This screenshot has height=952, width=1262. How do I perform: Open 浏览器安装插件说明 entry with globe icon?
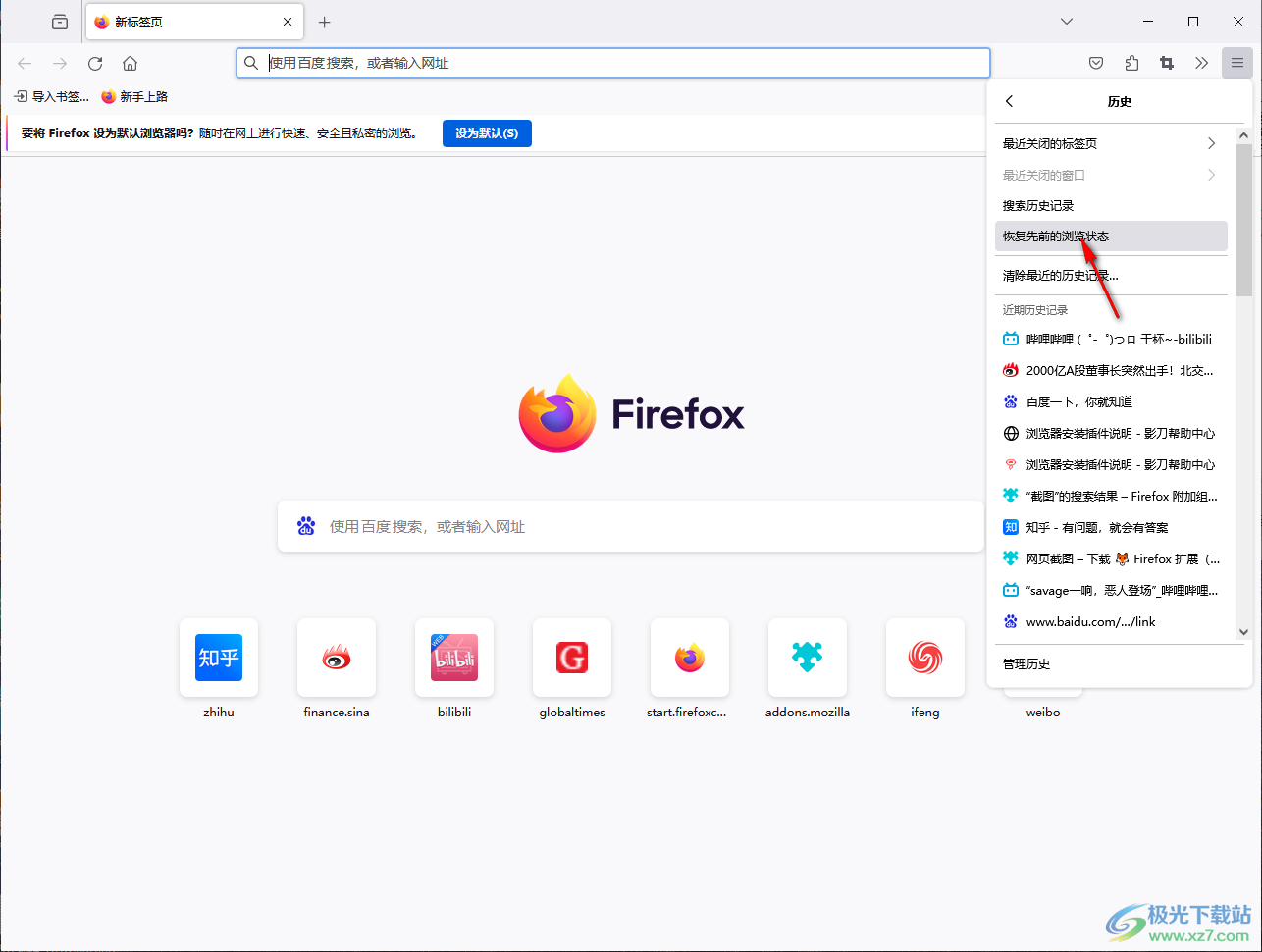1111,433
